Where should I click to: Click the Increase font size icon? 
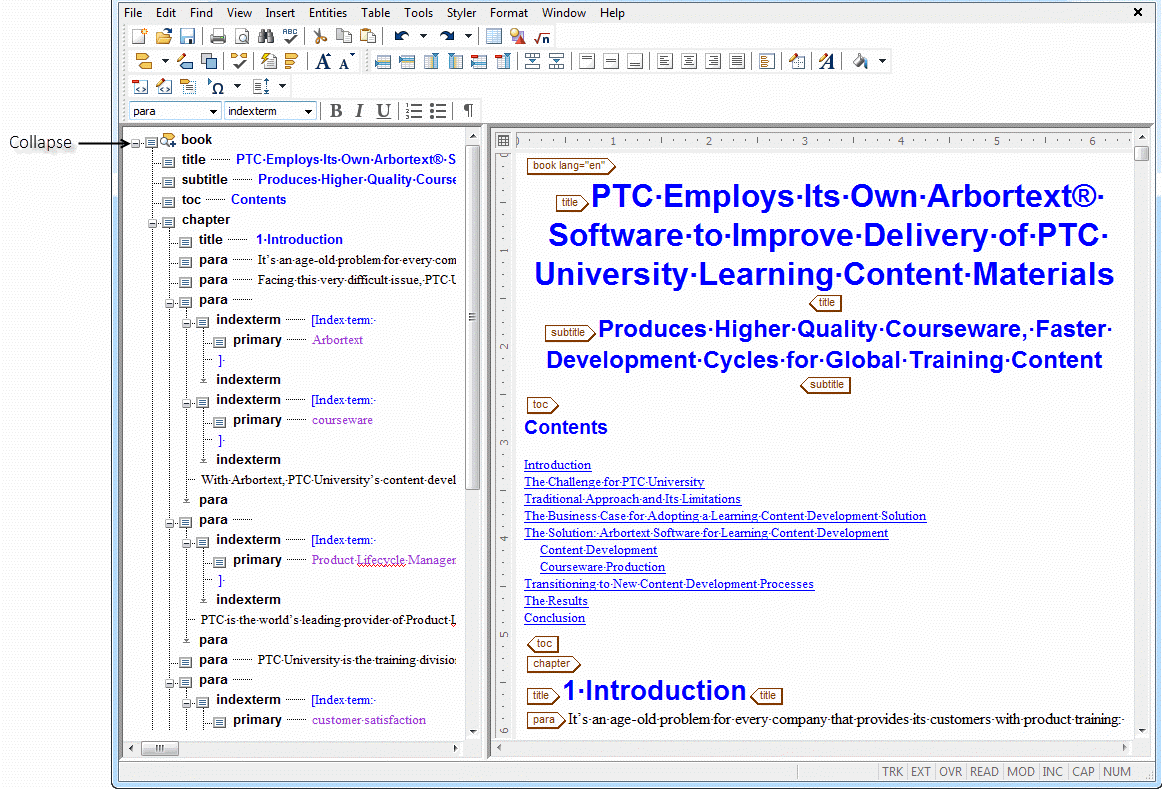point(323,61)
